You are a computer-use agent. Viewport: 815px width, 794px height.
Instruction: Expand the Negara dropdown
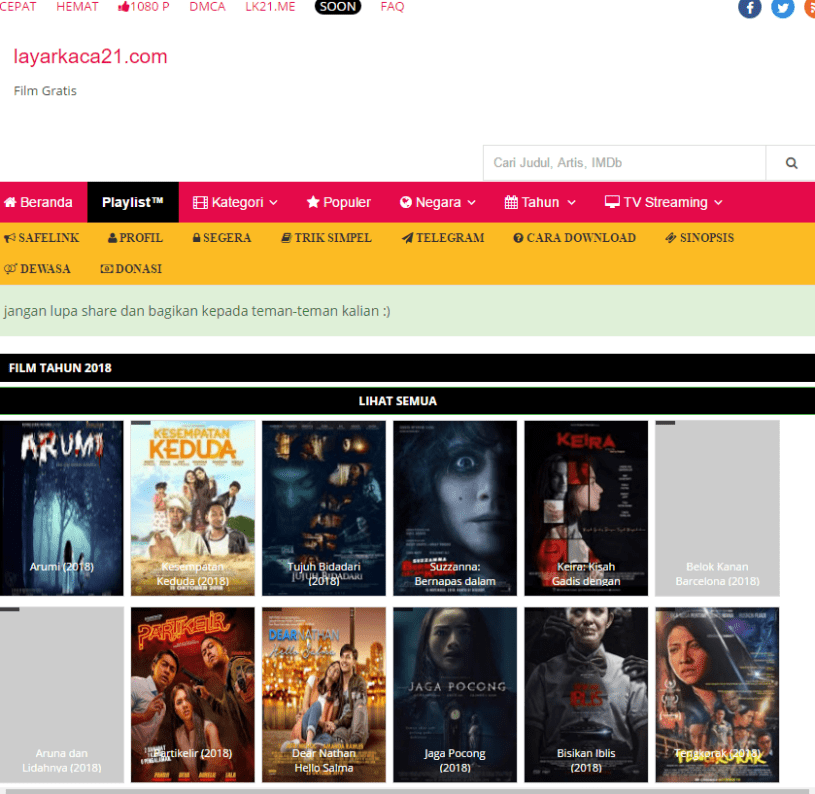coord(438,202)
